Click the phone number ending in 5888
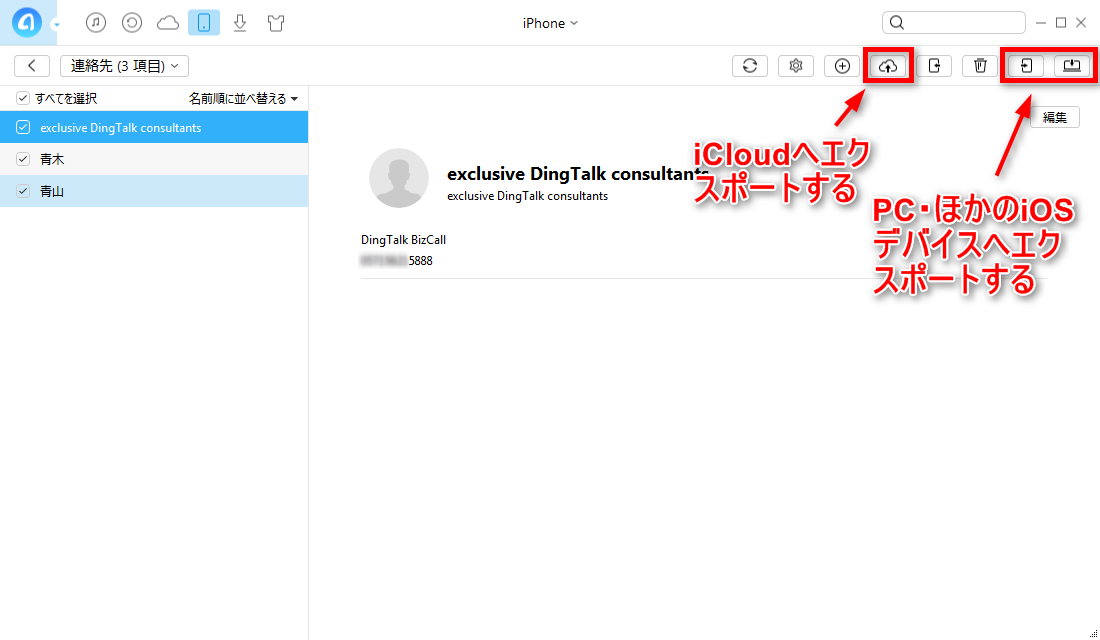1100x640 pixels. 396,261
